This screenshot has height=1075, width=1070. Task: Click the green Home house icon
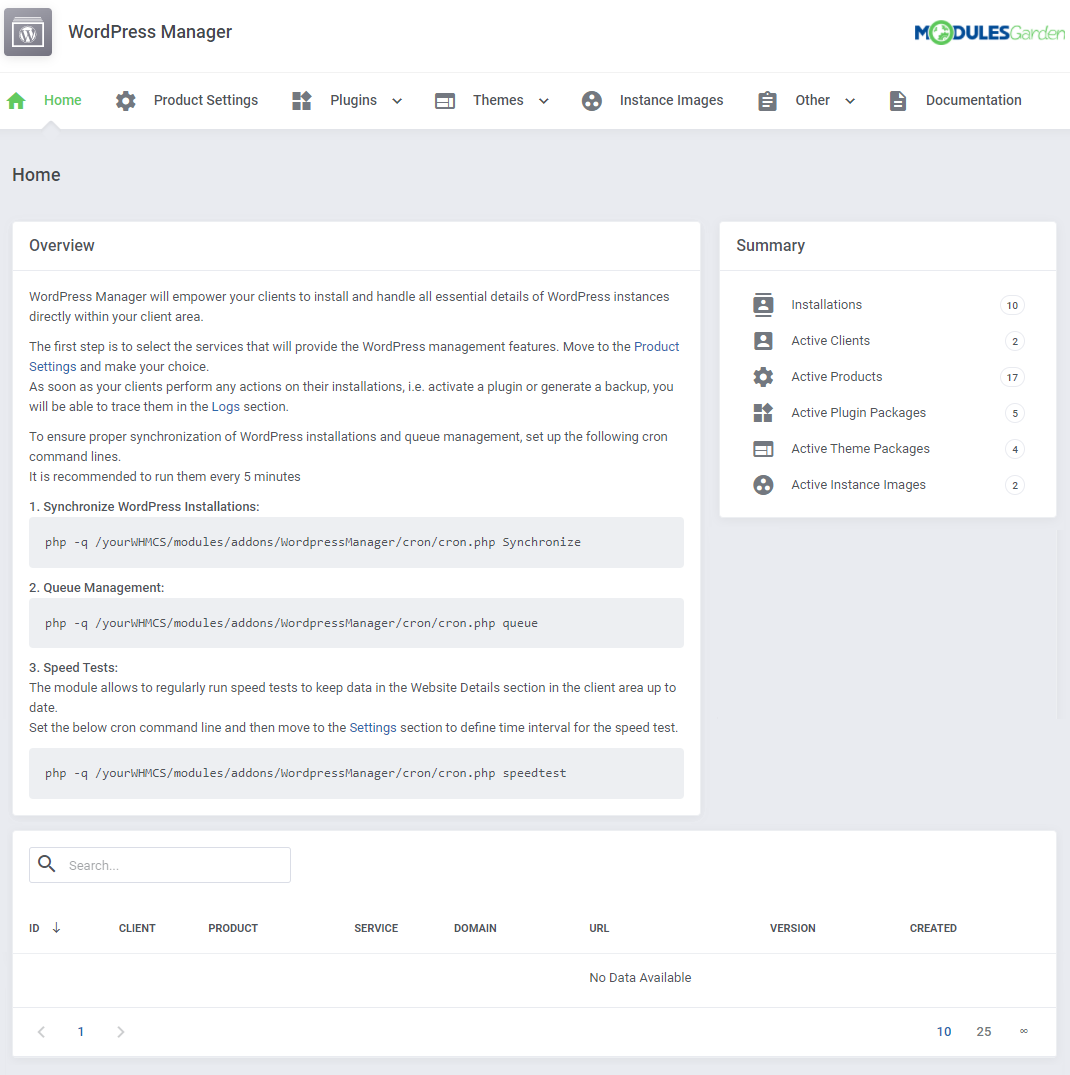(16, 101)
